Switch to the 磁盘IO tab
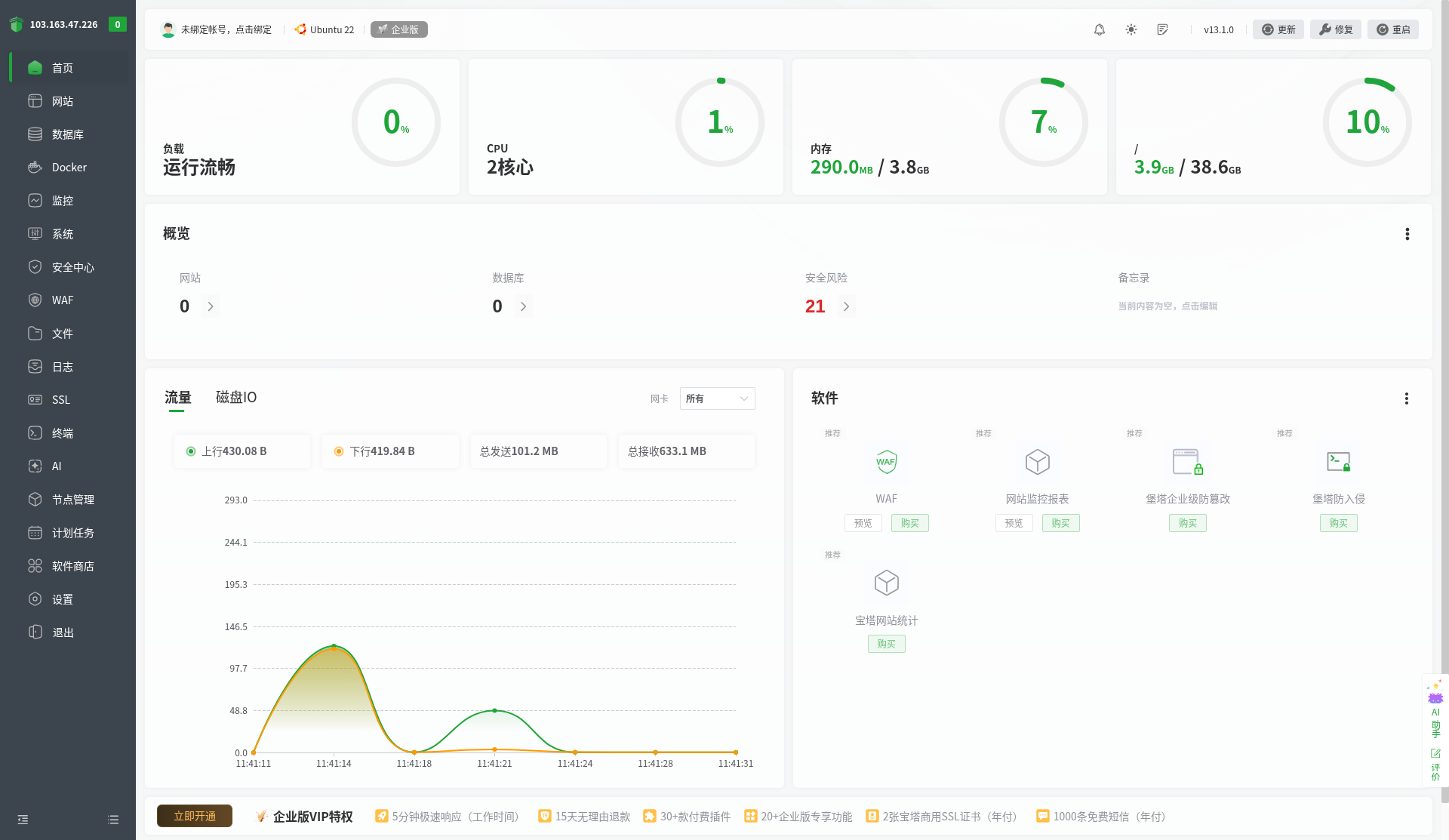Viewport: 1449px width, 840px height. [x=236, y=398]
